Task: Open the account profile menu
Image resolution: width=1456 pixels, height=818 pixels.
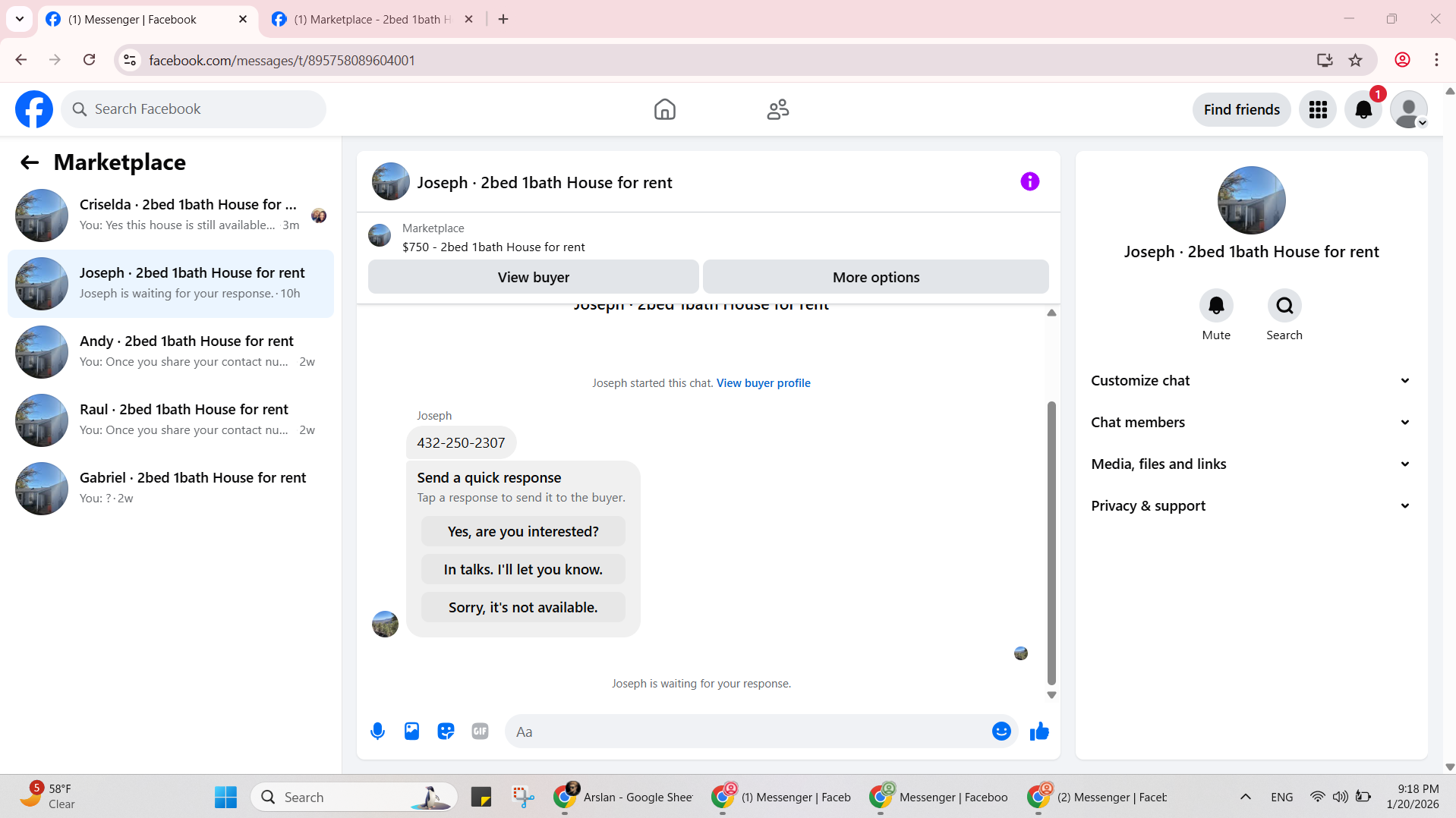Action: coord(1409,110)
